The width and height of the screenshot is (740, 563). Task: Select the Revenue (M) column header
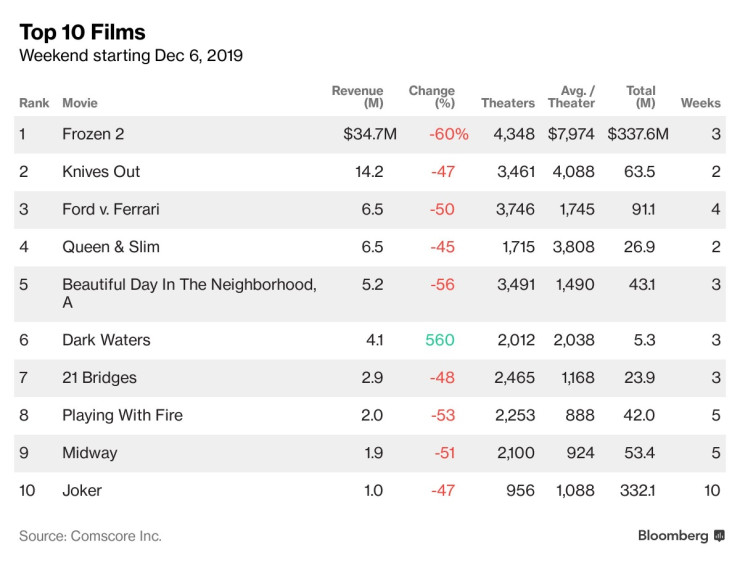(x=357, y=97)
